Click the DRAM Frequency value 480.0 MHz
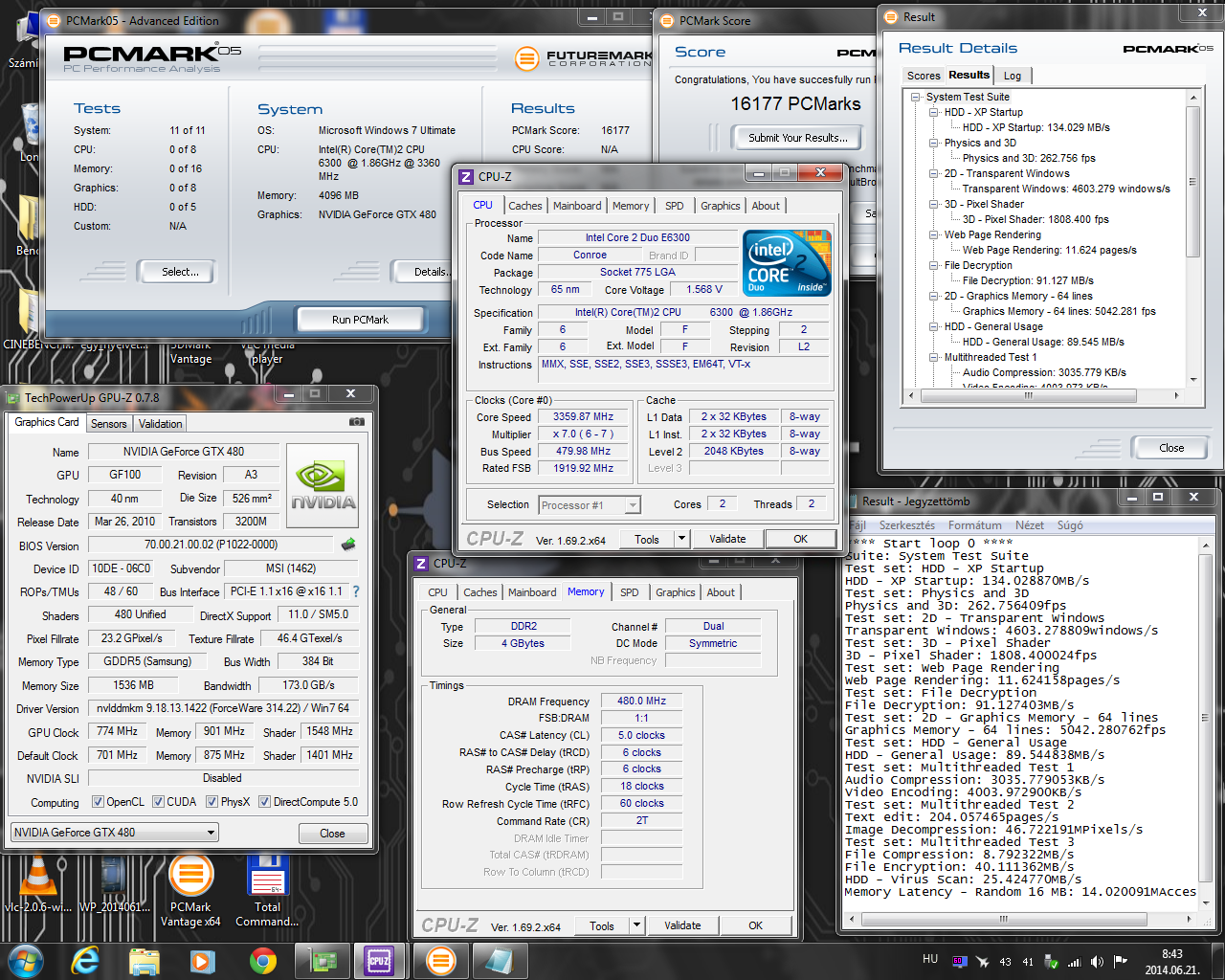This screenshot has width=1225, height=980. point(641,702)
